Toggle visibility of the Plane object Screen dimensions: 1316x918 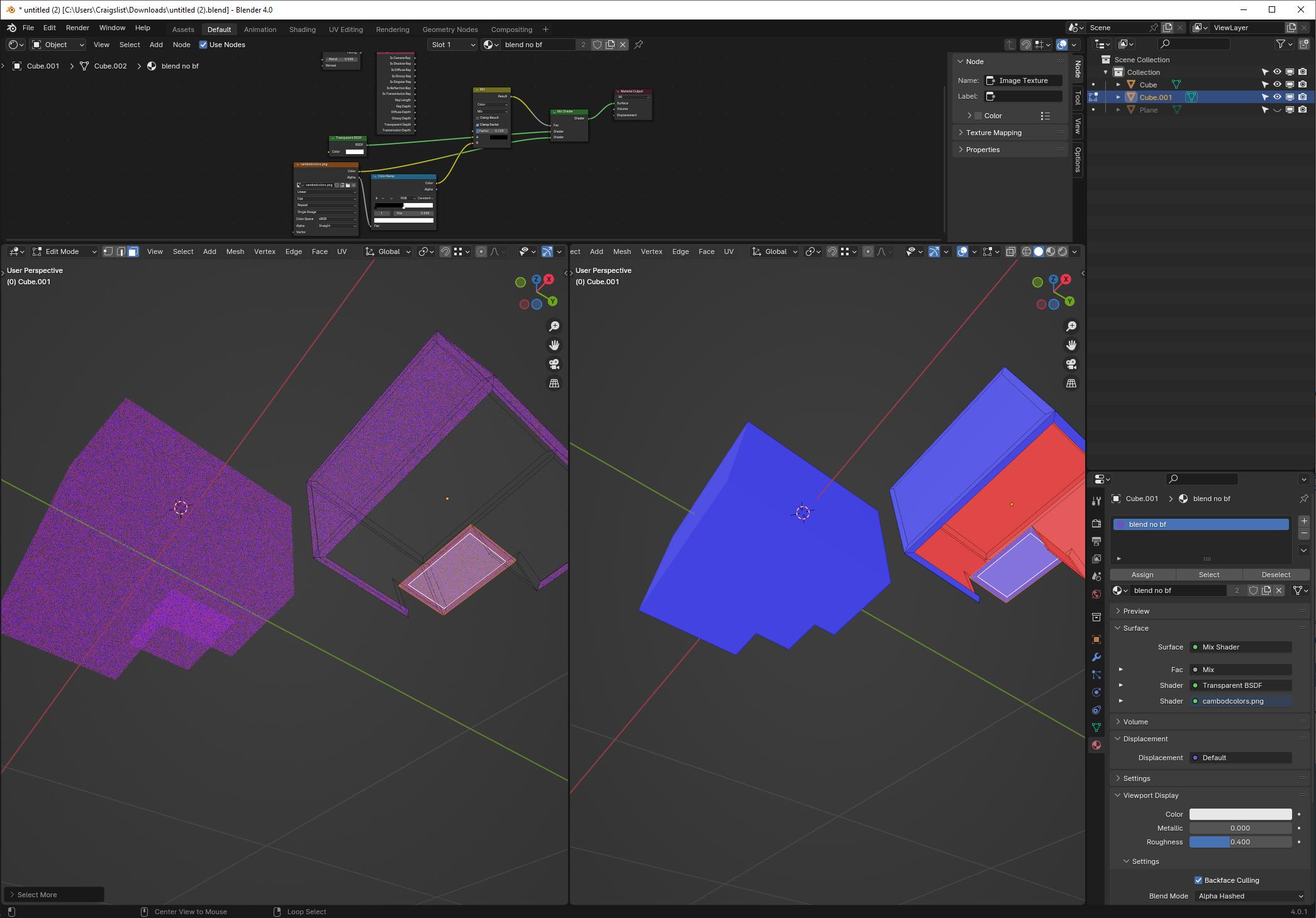(1277, 109)
